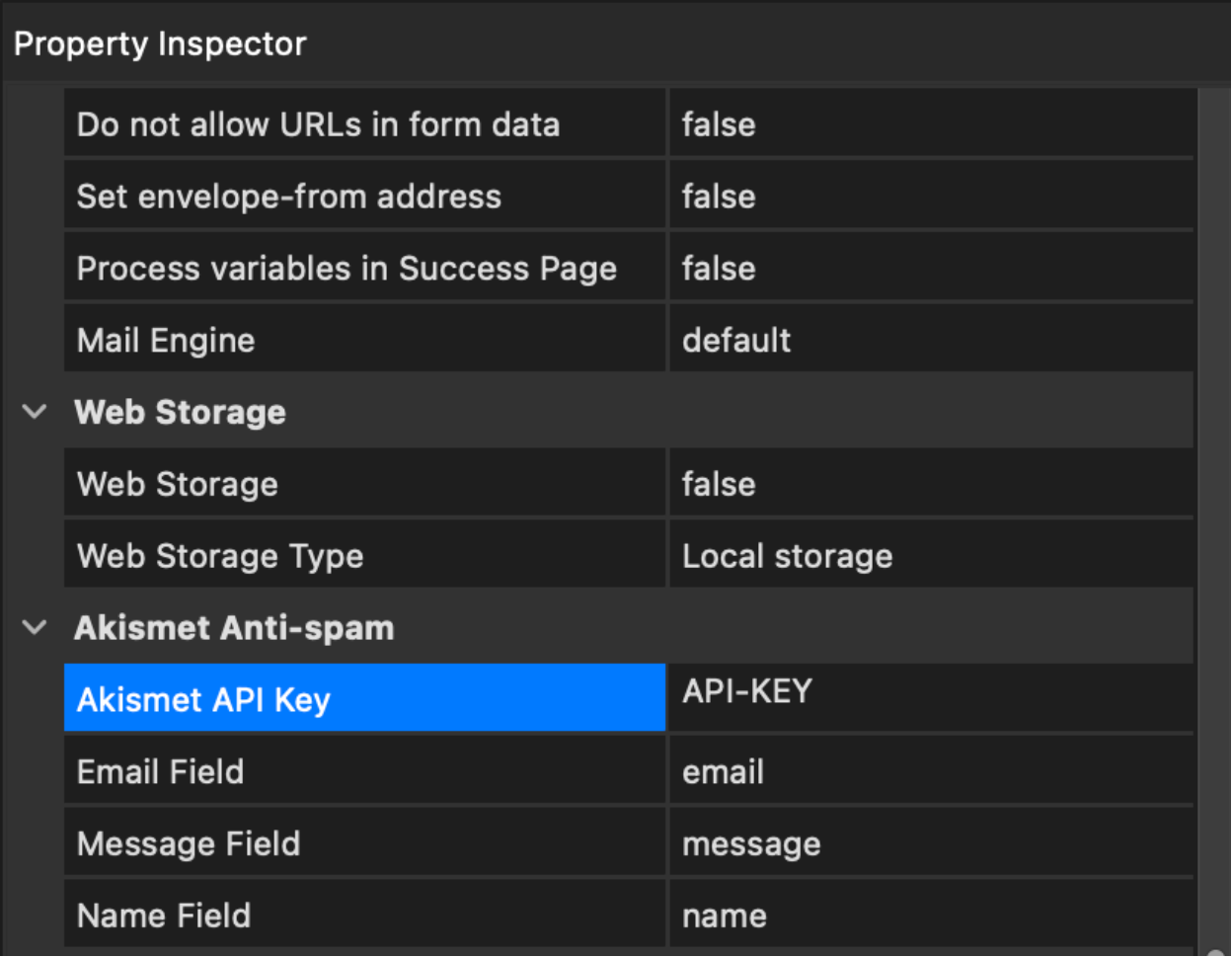
Task: Toggle 'Do not allow URLs' false value
Action: tap(930, 124)
